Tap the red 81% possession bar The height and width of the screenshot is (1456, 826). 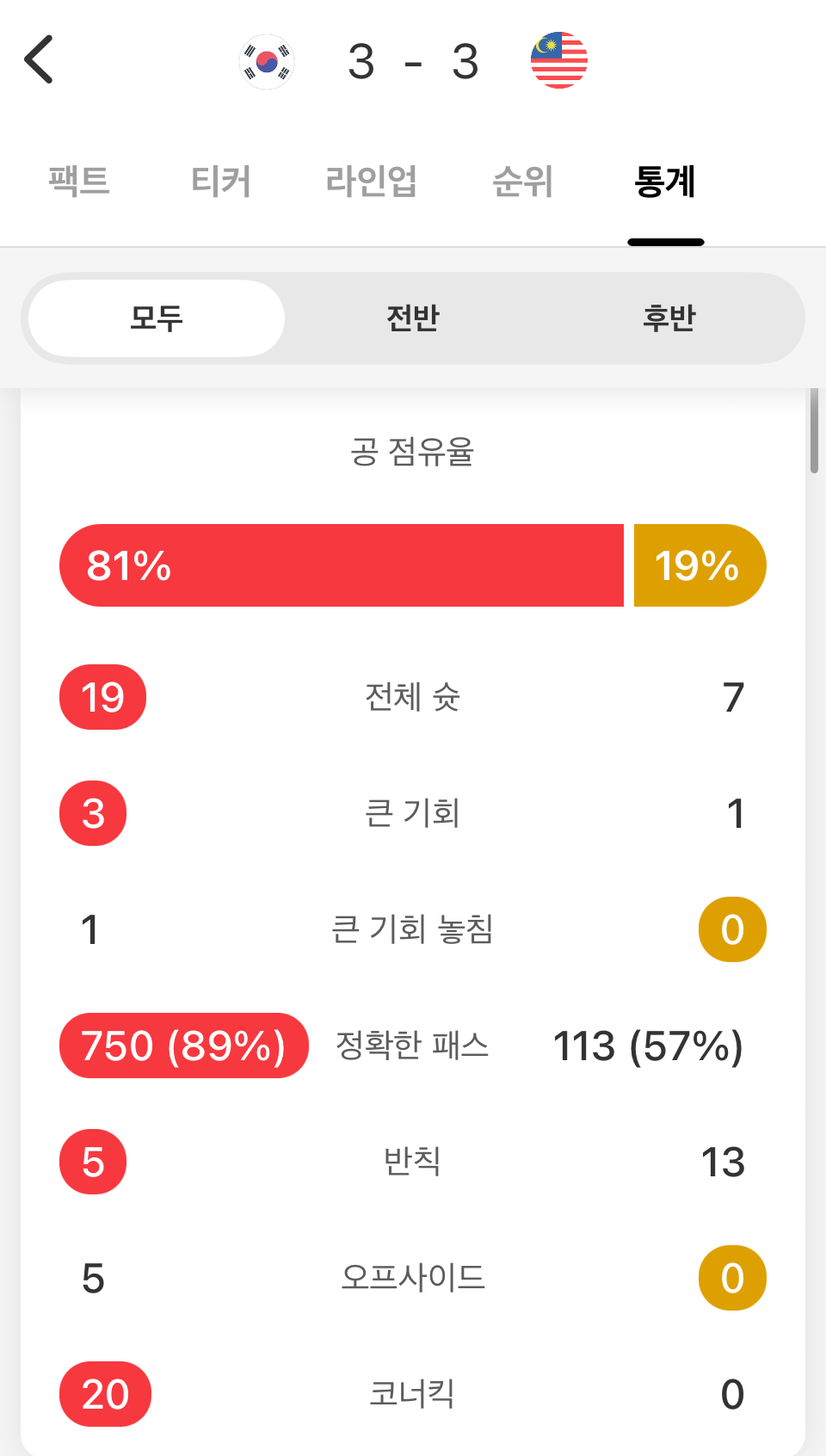click(x=342, y=565)
